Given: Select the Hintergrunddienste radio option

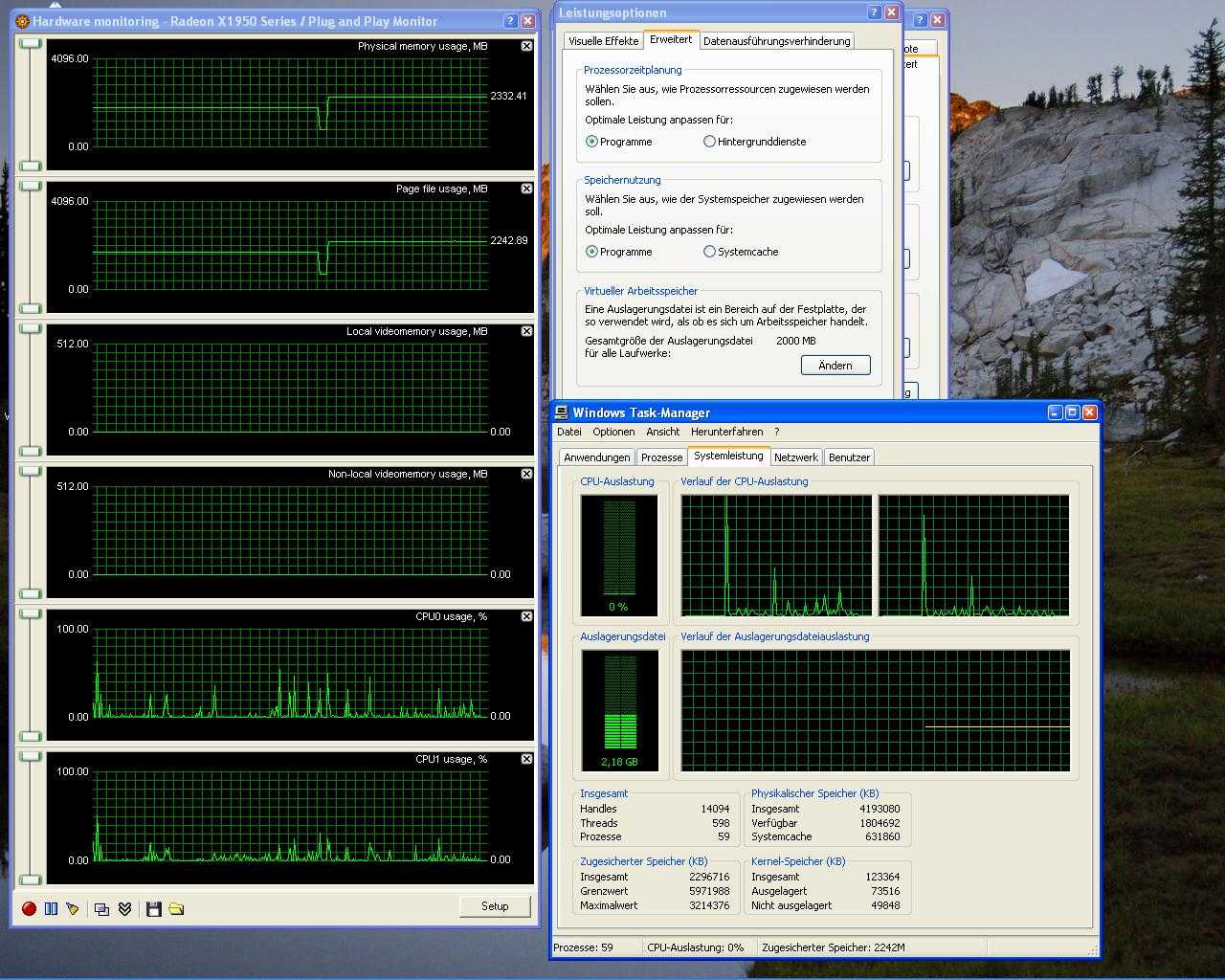Looking at the screenshot, I should point(754,142).
